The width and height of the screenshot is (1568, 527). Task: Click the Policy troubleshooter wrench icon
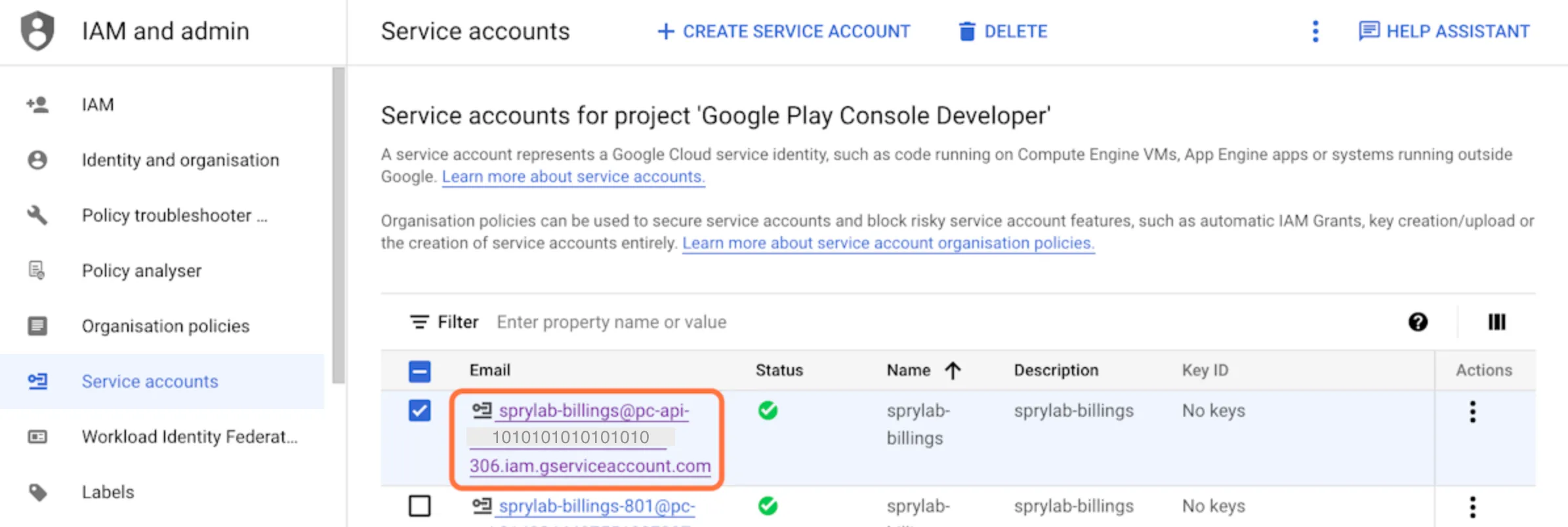(37, 215)
